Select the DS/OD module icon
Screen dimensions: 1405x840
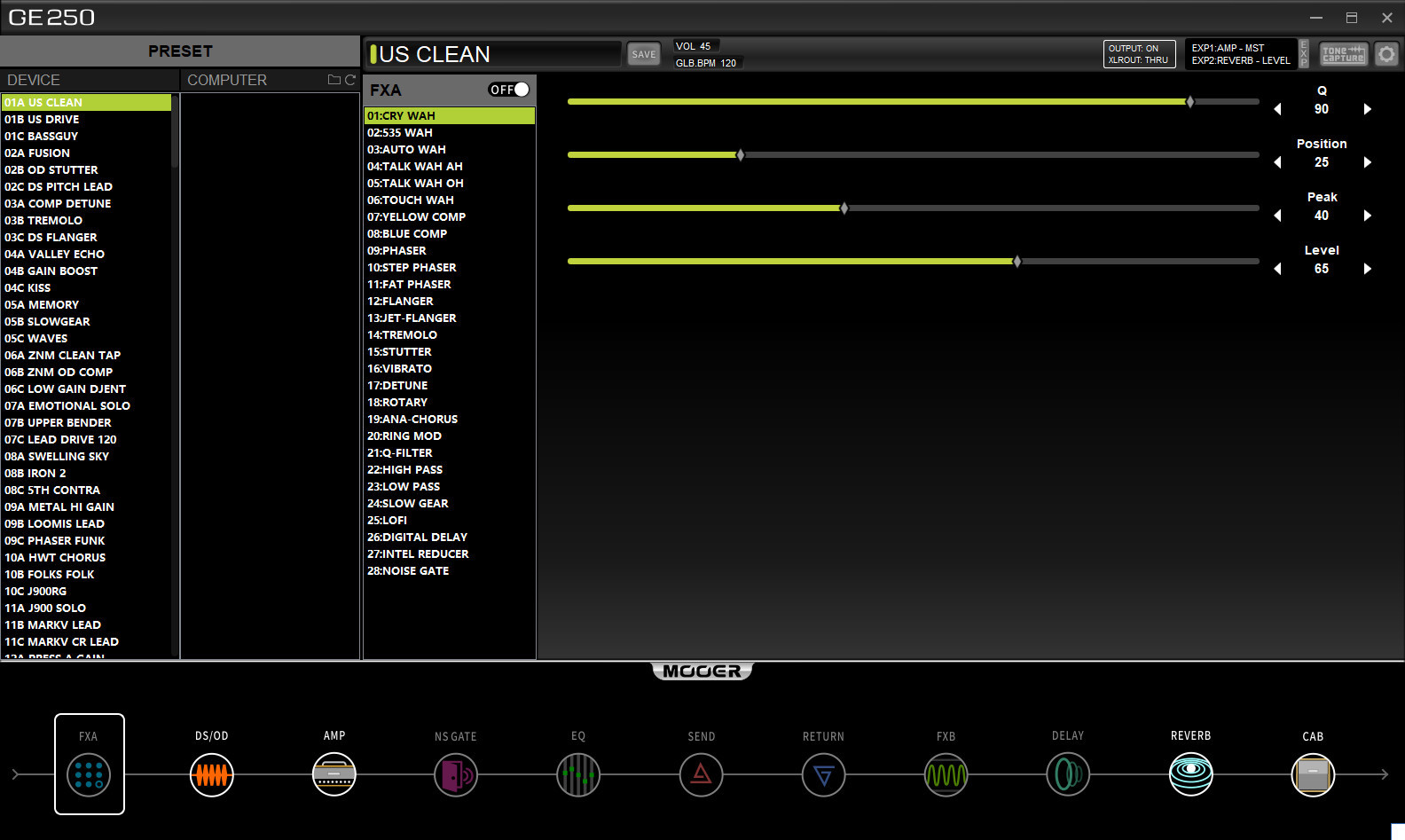pos(212,774)
